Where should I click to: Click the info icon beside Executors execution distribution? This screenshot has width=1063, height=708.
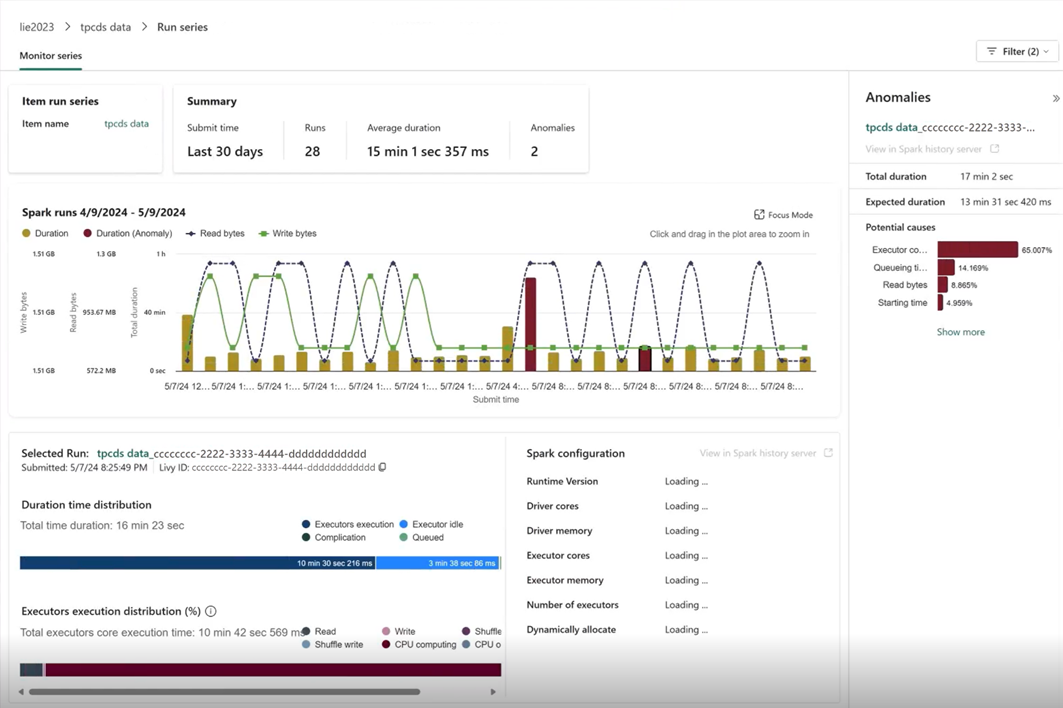point(211,611)
